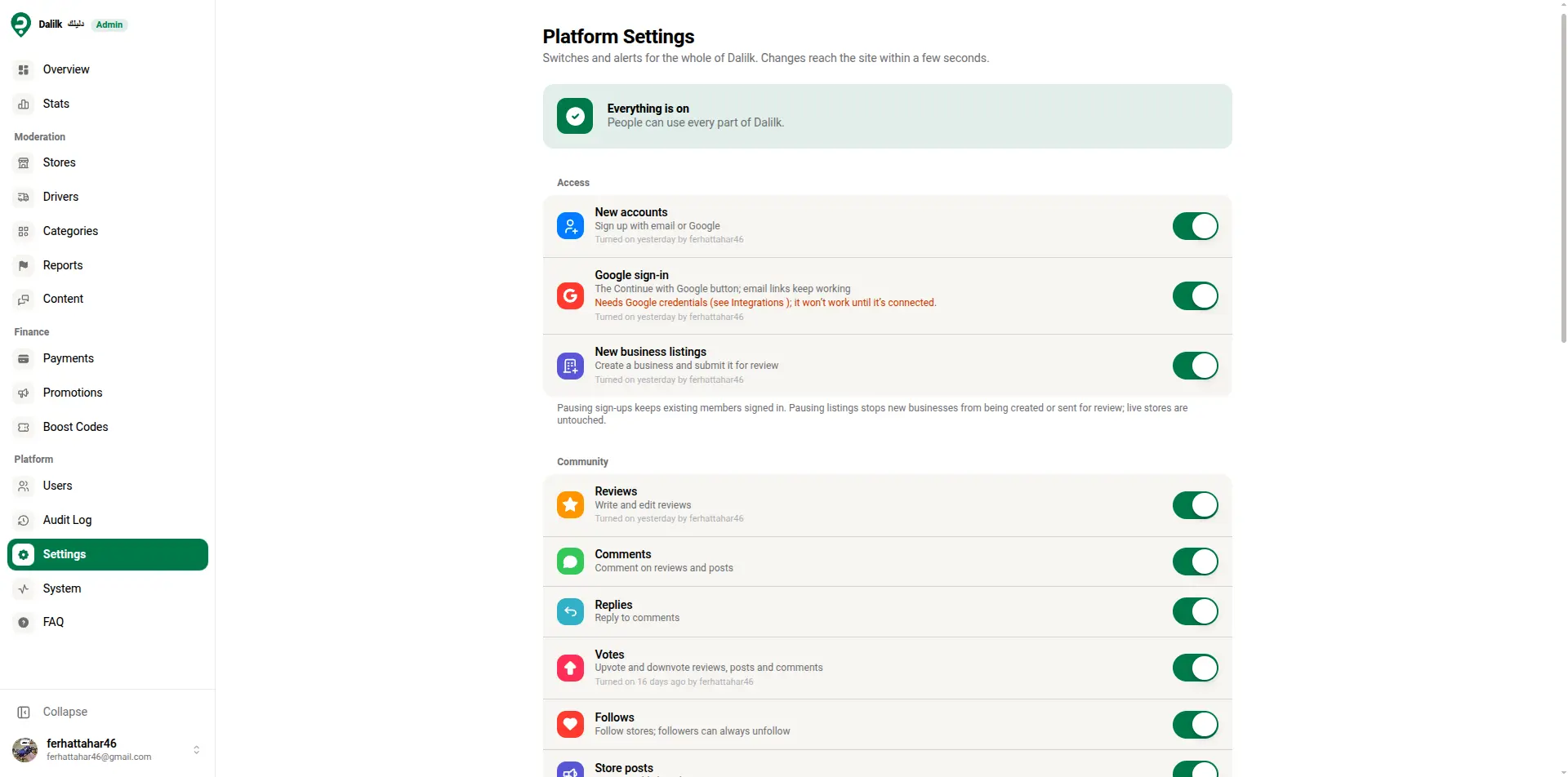1568x777 pixels.
Task: Click the Drivers truck icon
Action: (x=24, y=198)
